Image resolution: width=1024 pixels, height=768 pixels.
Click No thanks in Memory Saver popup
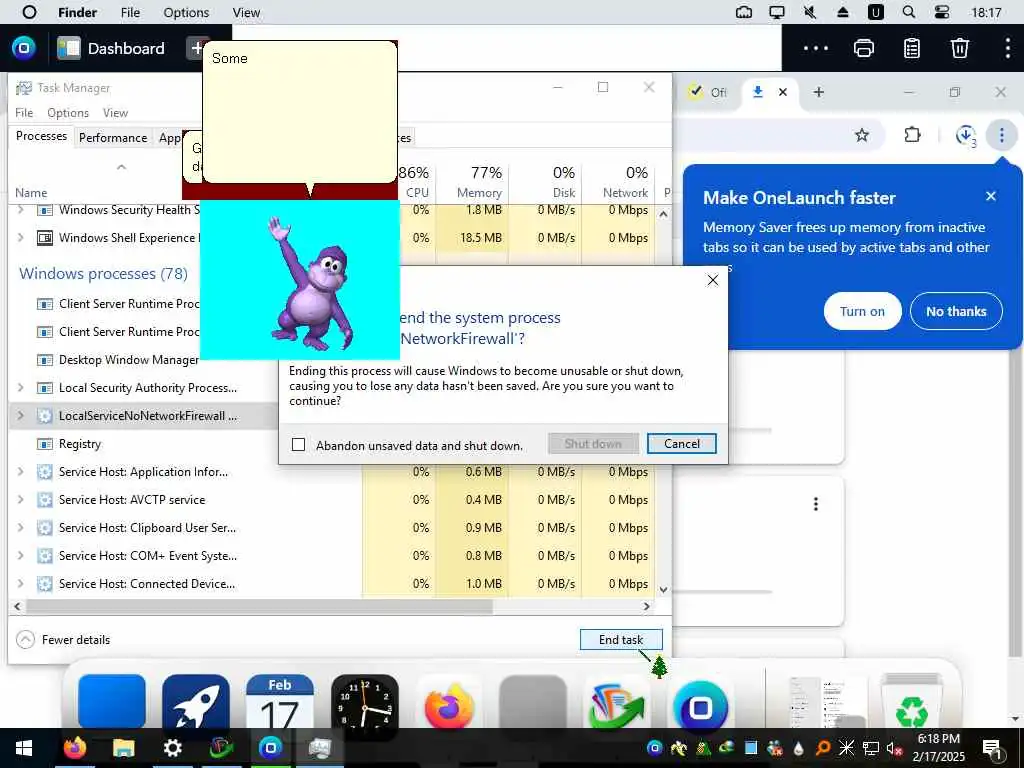tap(955, 312)
